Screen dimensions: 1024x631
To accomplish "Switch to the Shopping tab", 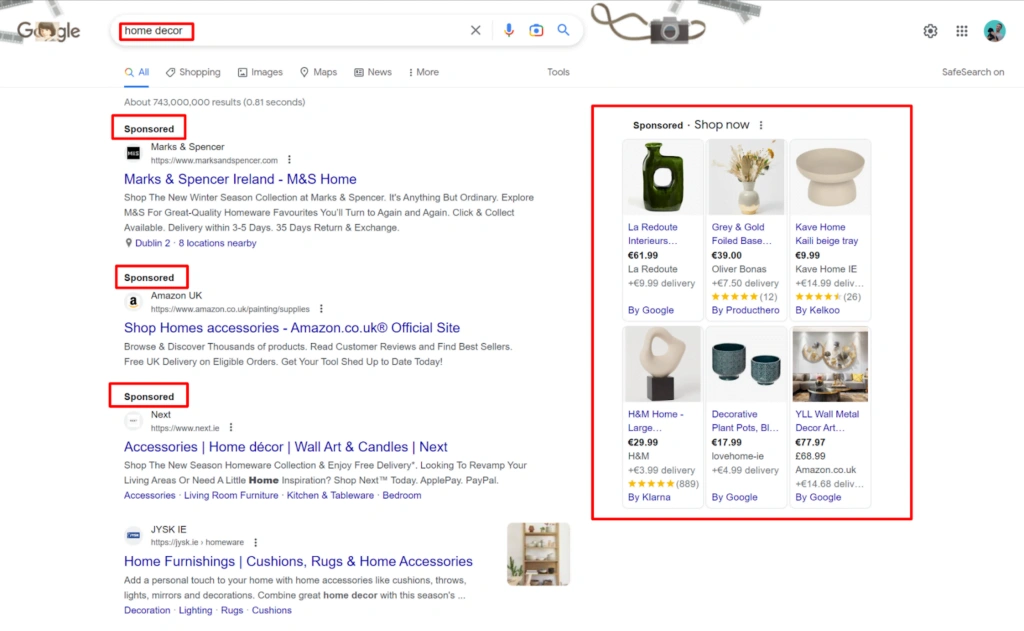I will click(x=193, y=72).
